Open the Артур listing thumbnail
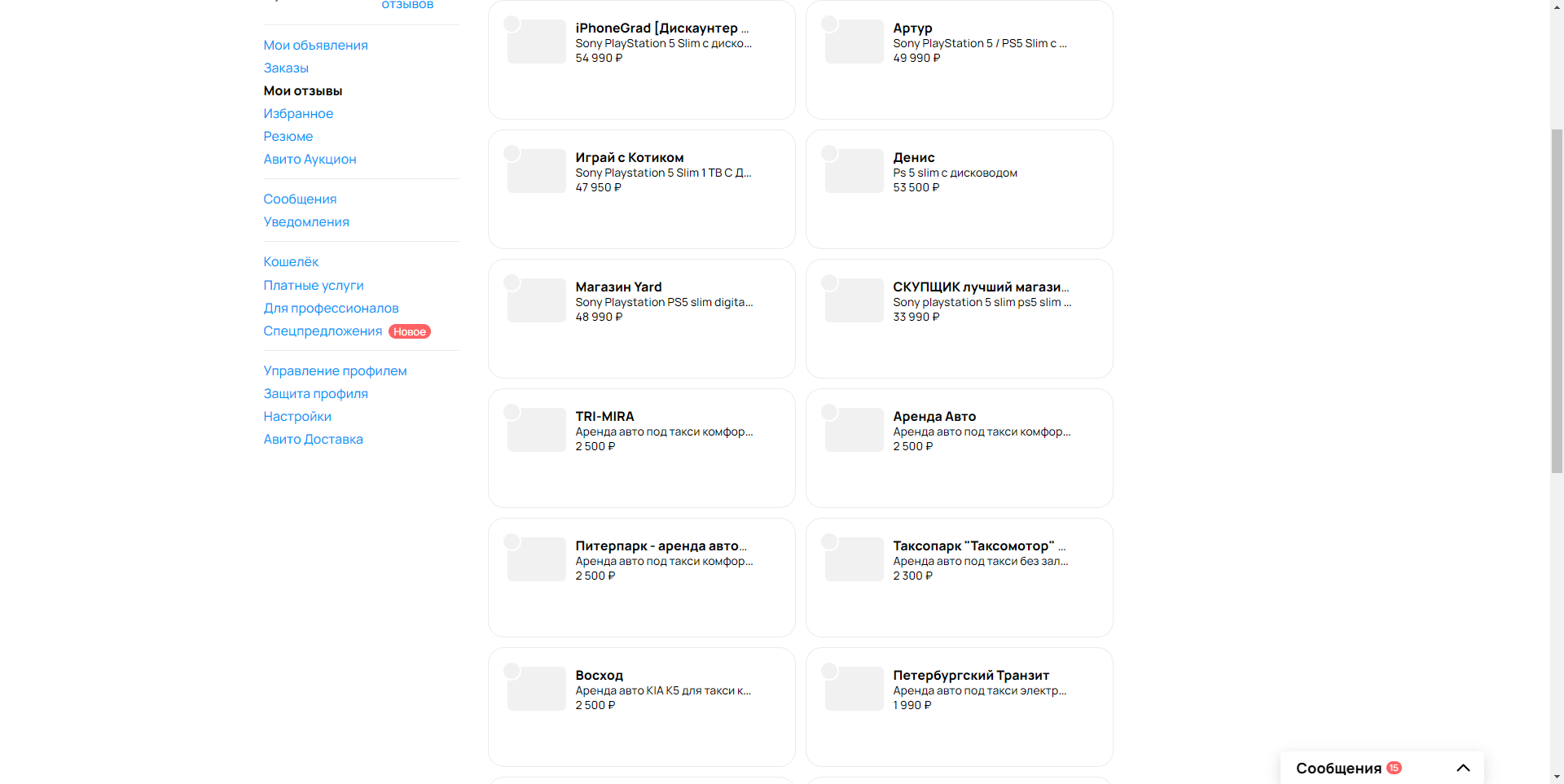 pos(854,42)
